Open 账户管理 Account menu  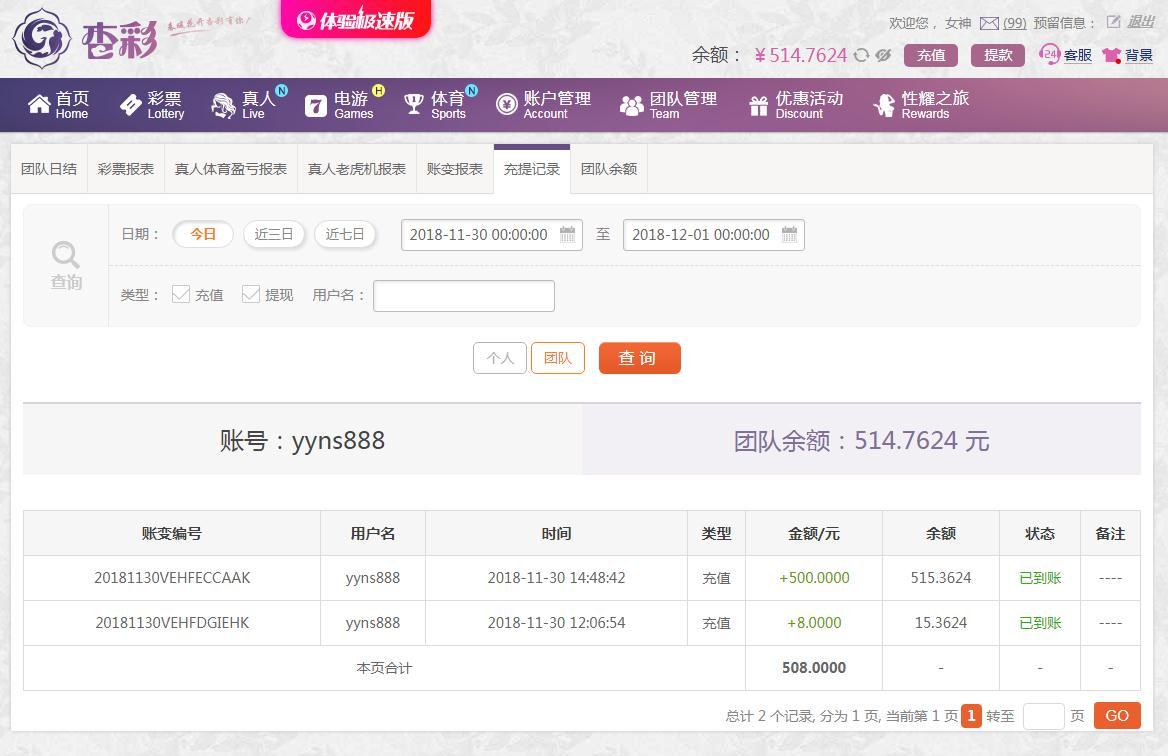[x=544, y=105]
